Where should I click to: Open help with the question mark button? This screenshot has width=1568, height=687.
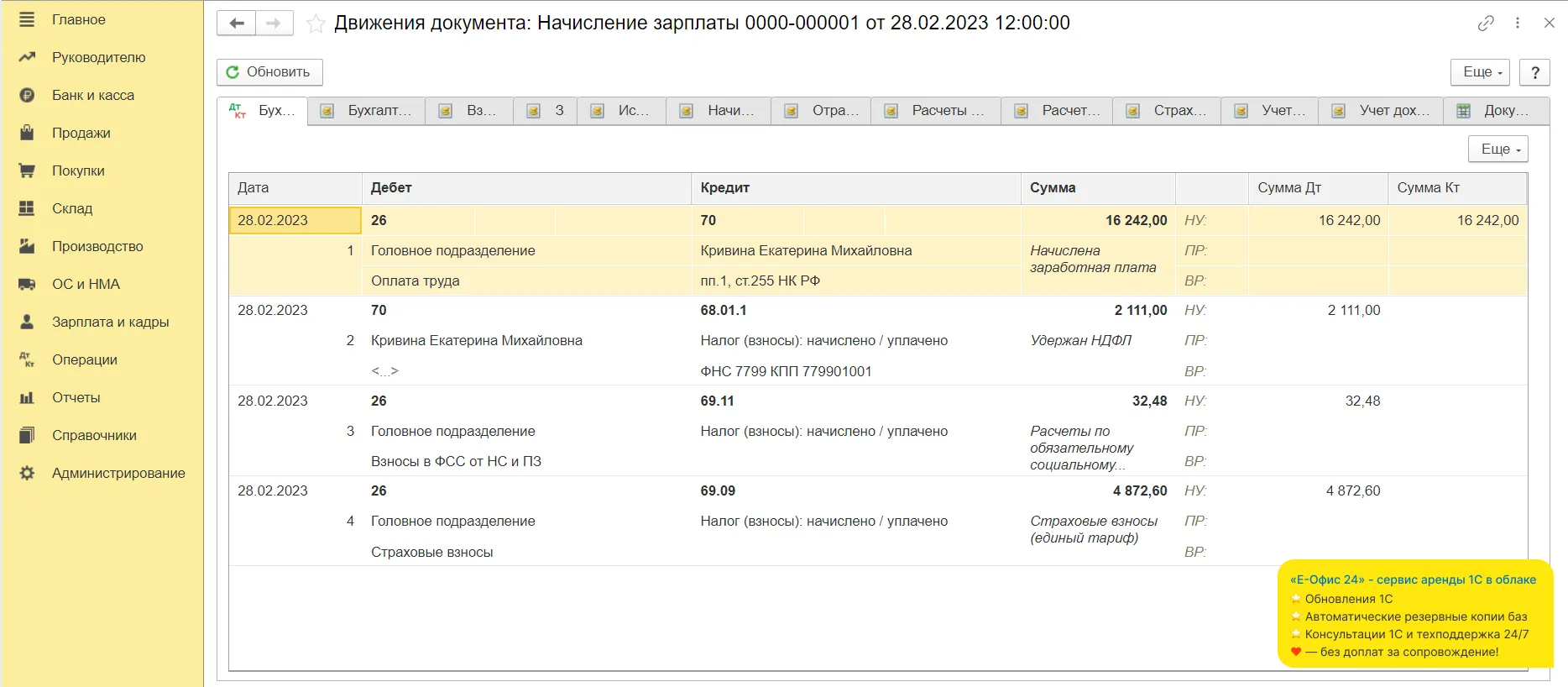pos(1534,72)
